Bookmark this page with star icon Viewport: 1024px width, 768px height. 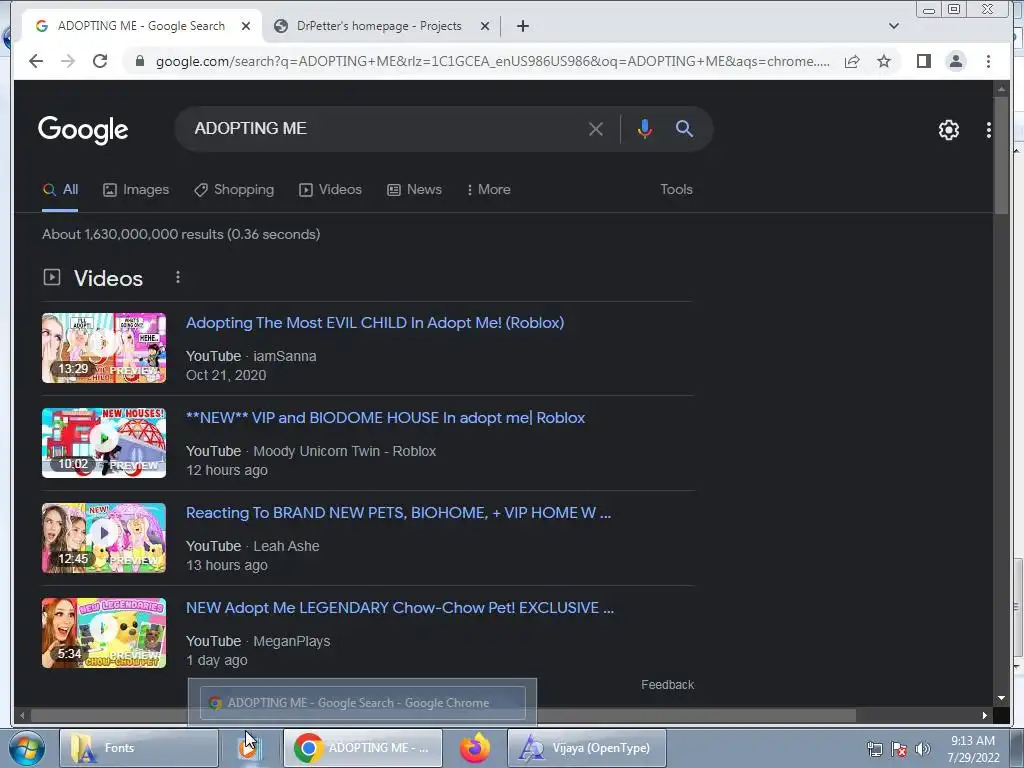click(x=884, y=61)
